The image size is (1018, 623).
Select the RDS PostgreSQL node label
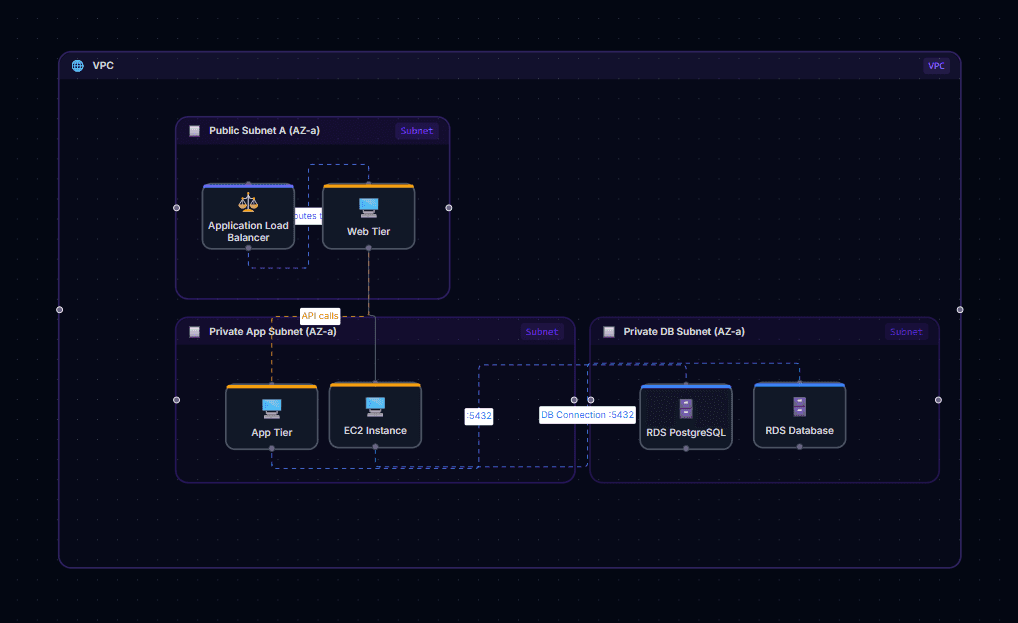[686, 433]
